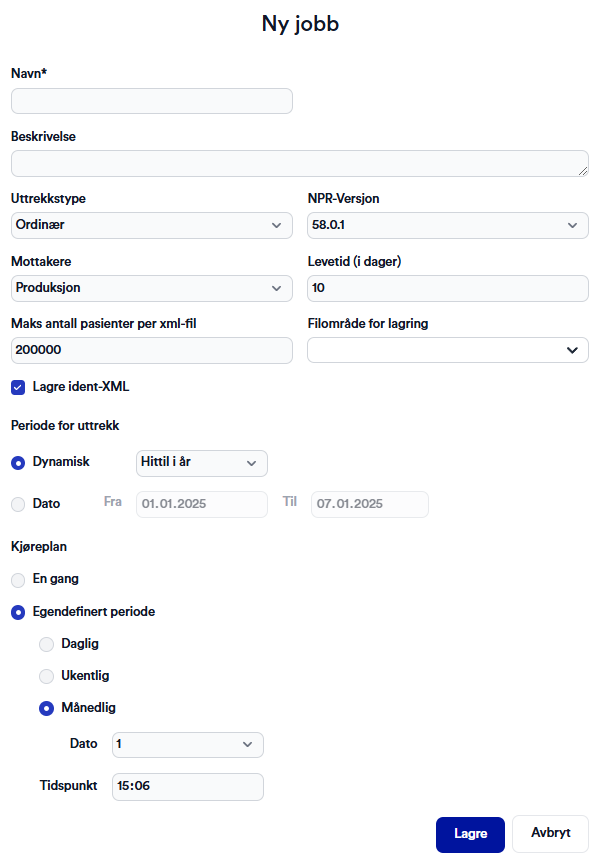
Task: Uncheck the Lagre ident-XML option
Action: (x=17, y=387)
